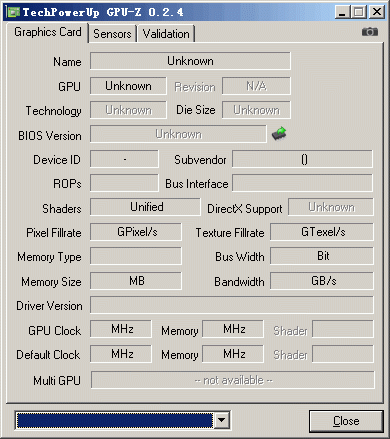Image resolution: width=390 pixels, height=439 pixels.
Task: Click the 'Default Clock' label
Action: click(48, 355)
